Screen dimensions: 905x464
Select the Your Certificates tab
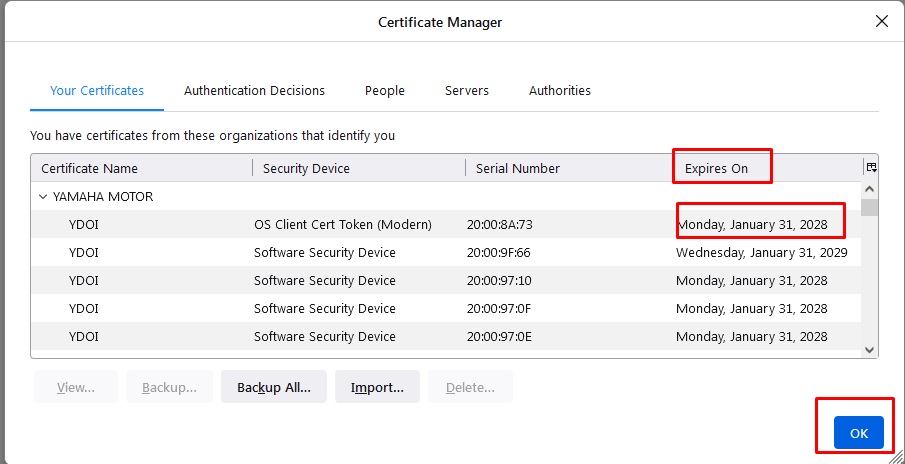pos(97,91)
